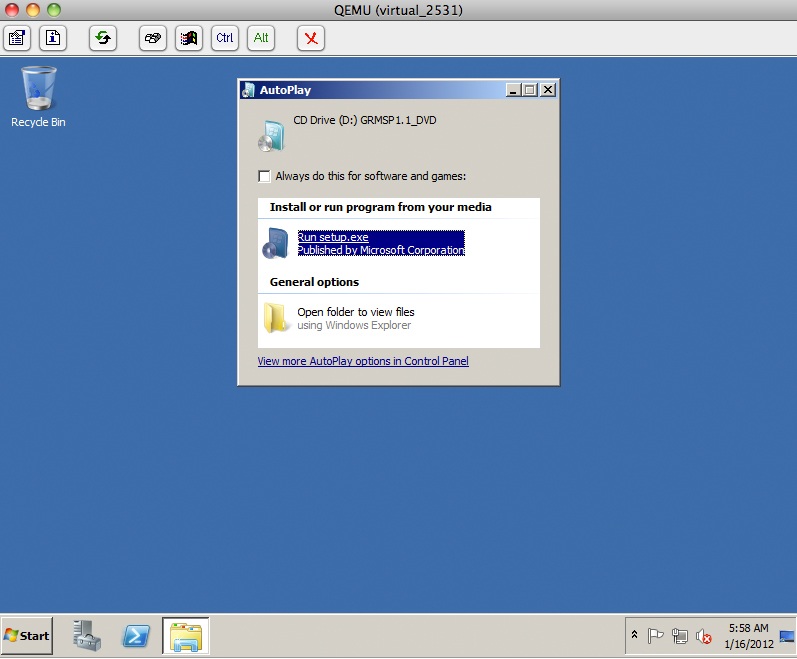Click the green refresh arrows toolbar icon
The width and height of the screenshot is (797, 659).
coord(103,38)
